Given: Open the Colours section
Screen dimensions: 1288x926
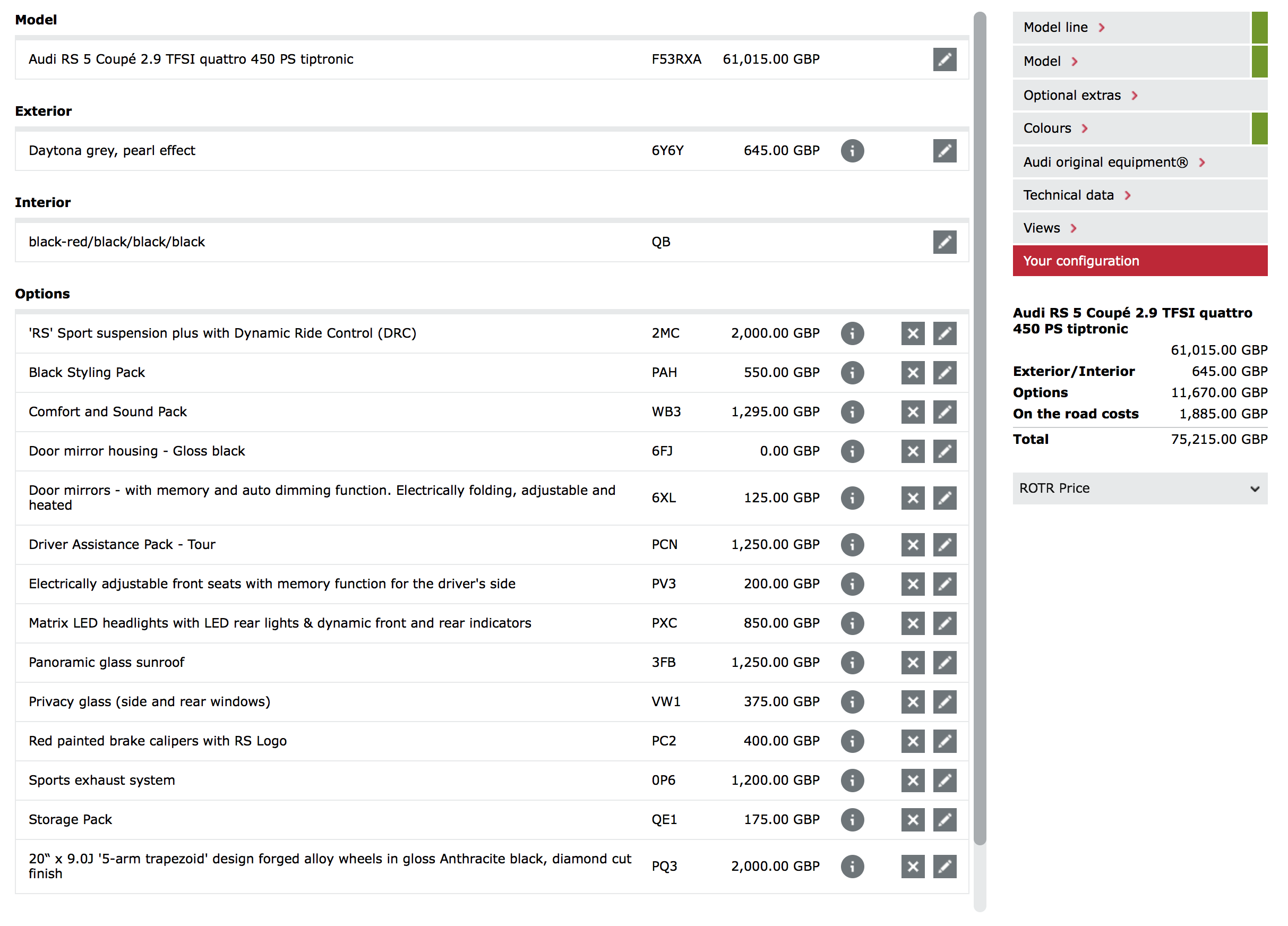Looking at the screenshot, I should click(1139, 128).
